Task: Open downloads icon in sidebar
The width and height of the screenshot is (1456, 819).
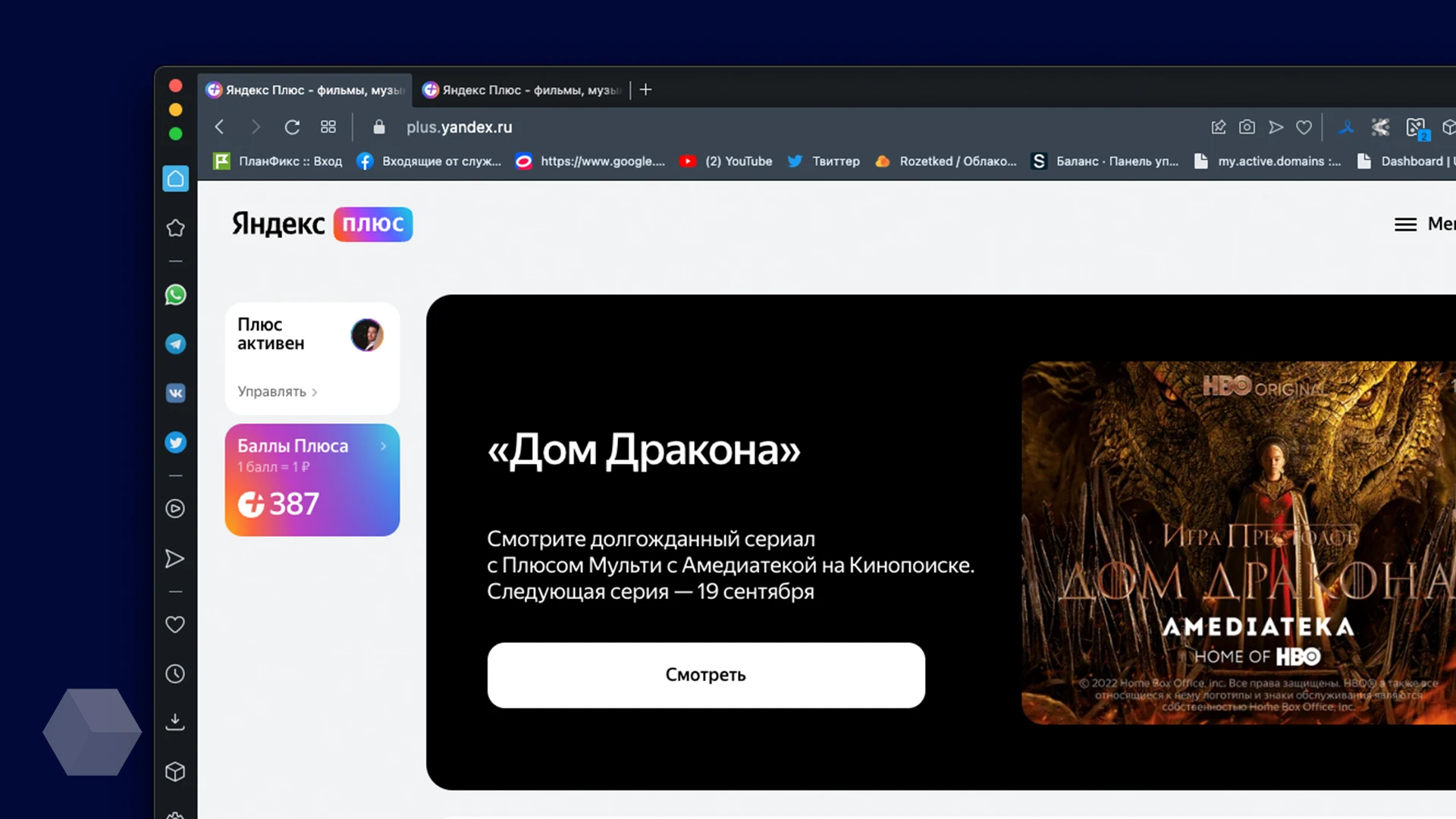Action: pyautogui.click(x=175, y=722)
